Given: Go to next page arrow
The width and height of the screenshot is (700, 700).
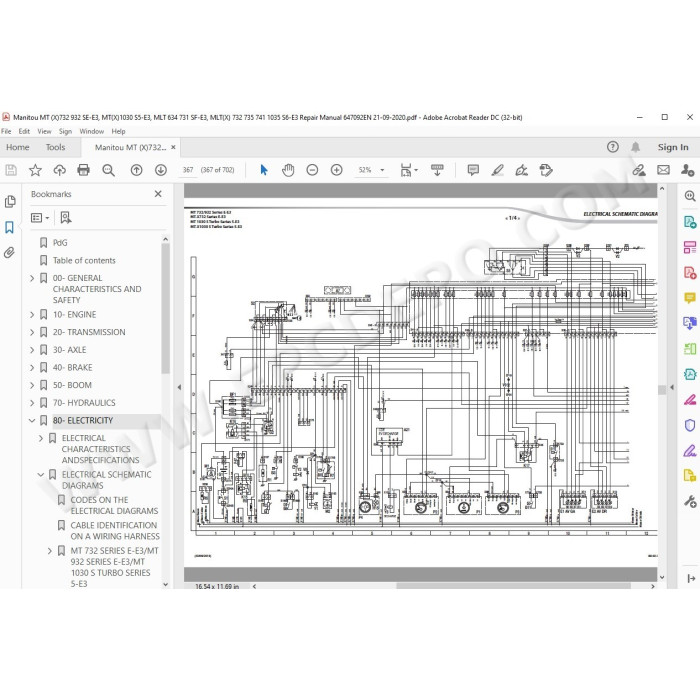Looking at the screenshot, I should [161, 170].
